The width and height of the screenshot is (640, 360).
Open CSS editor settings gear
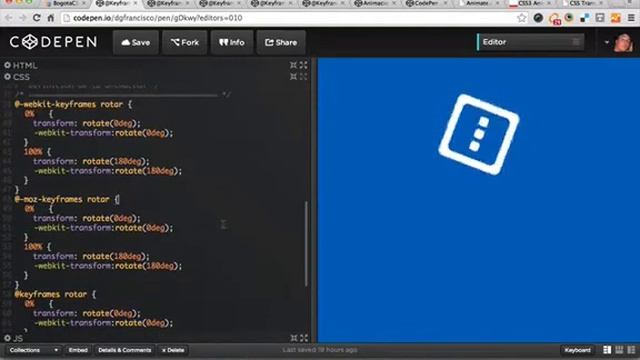point(7,76)
